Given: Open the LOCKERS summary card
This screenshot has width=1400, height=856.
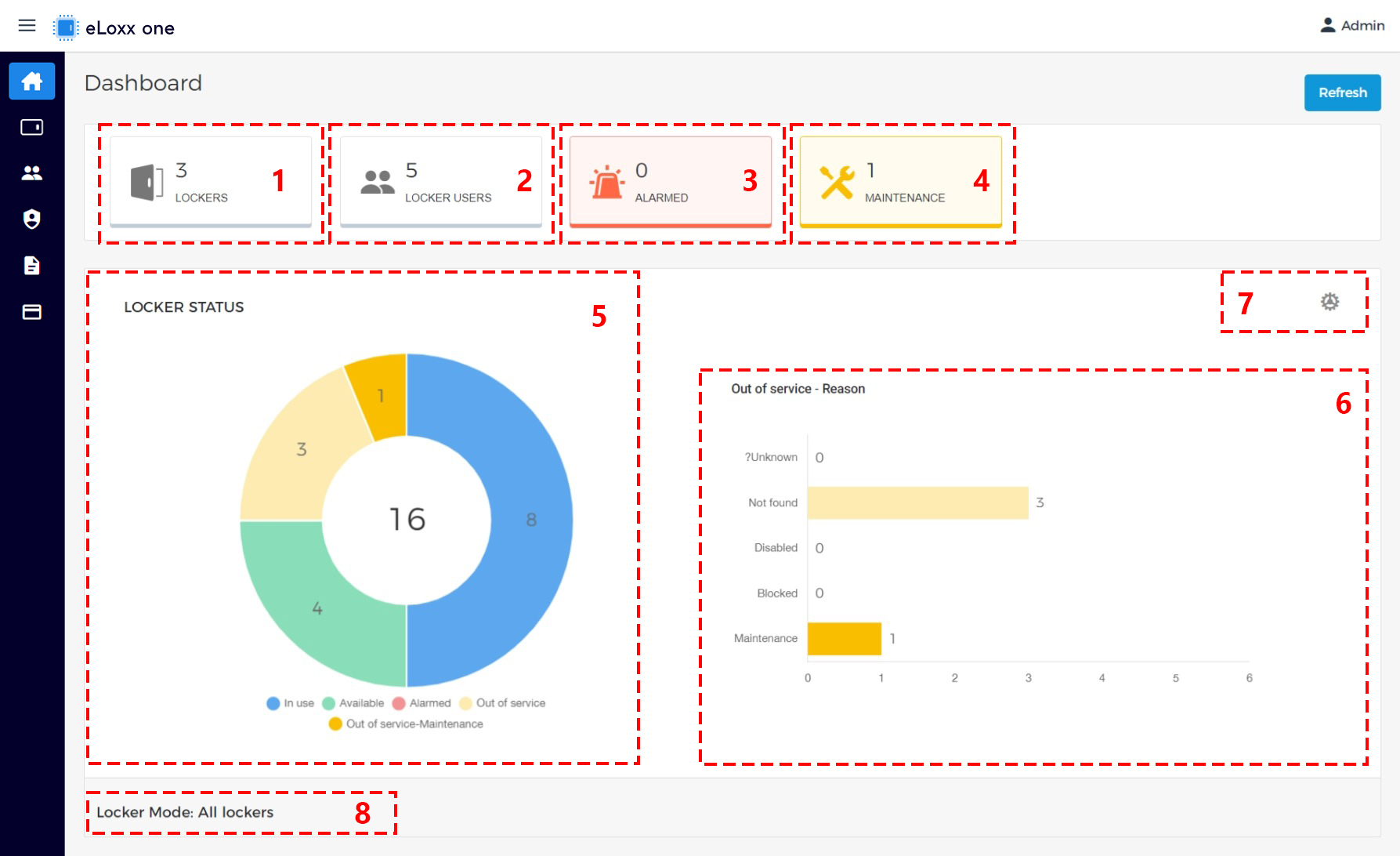Looking at the screenshot, I should tap(211, 183).
